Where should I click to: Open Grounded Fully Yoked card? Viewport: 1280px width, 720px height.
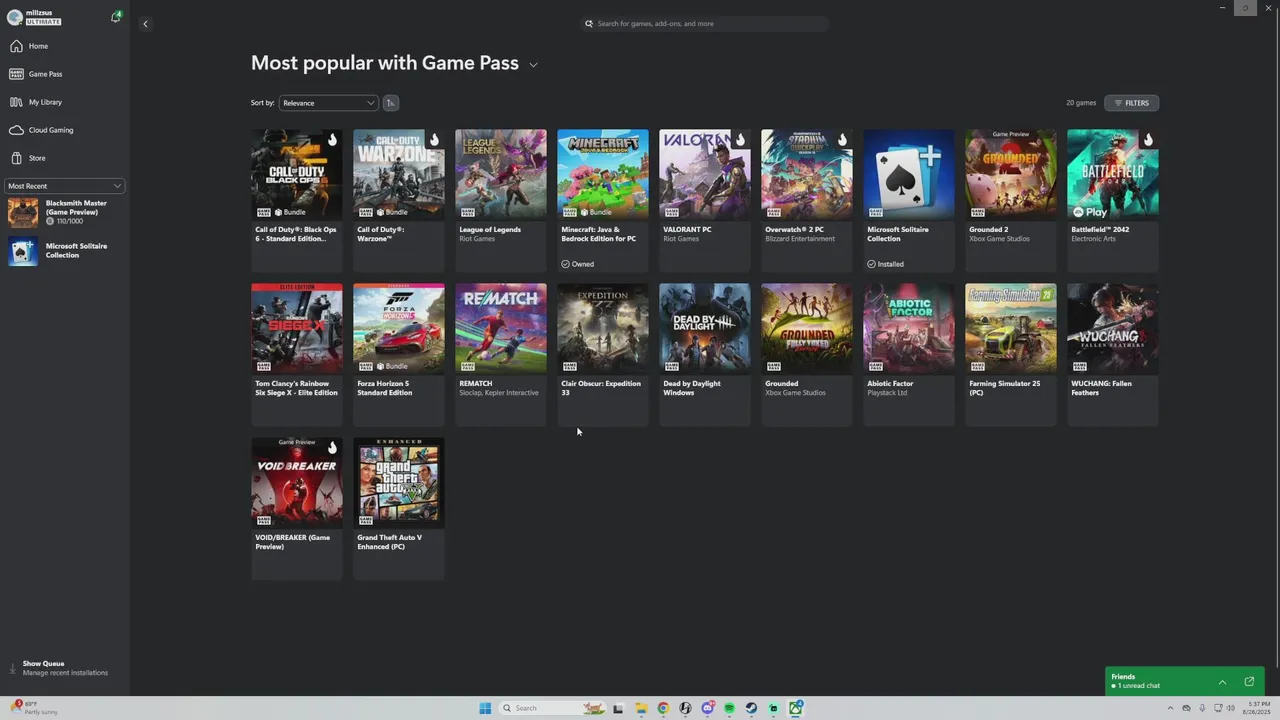[x=807, y=354]
